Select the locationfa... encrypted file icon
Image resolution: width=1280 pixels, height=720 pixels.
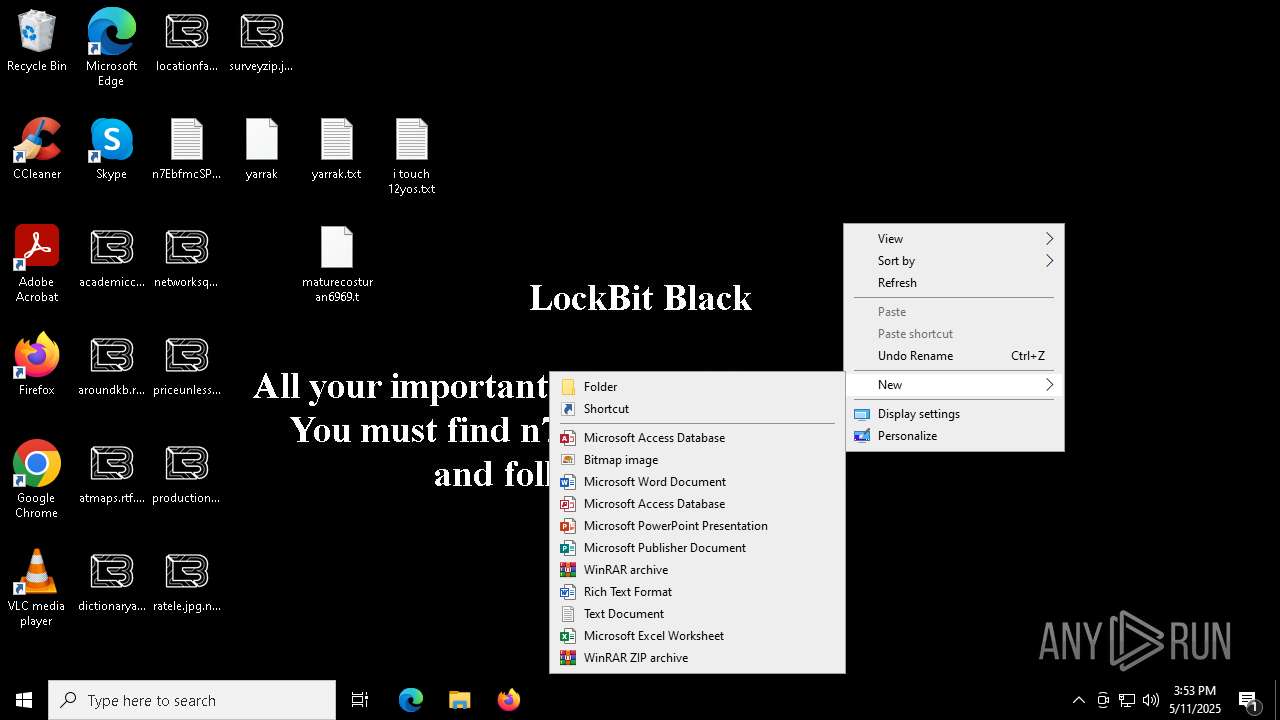[186, 41]
